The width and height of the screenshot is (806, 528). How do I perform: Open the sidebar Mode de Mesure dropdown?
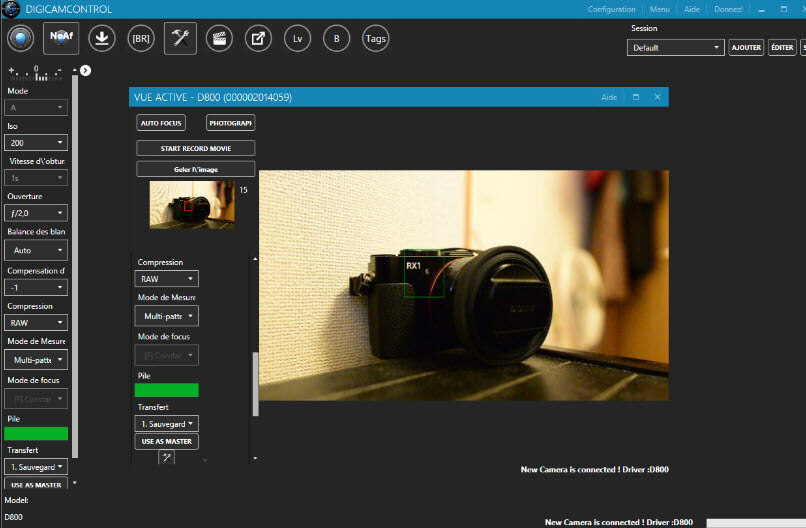tap(35, 360)
